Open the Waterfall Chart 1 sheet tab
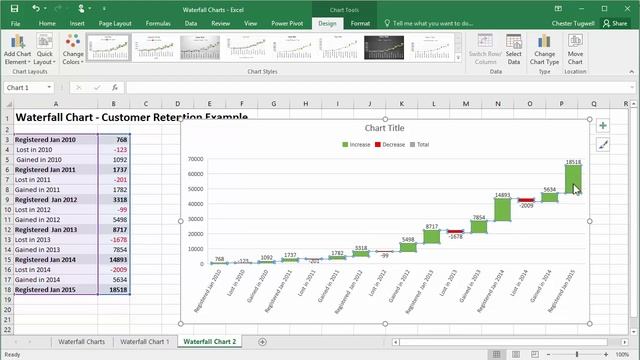This screenshot has height=360, width=640. coord(144,342)
